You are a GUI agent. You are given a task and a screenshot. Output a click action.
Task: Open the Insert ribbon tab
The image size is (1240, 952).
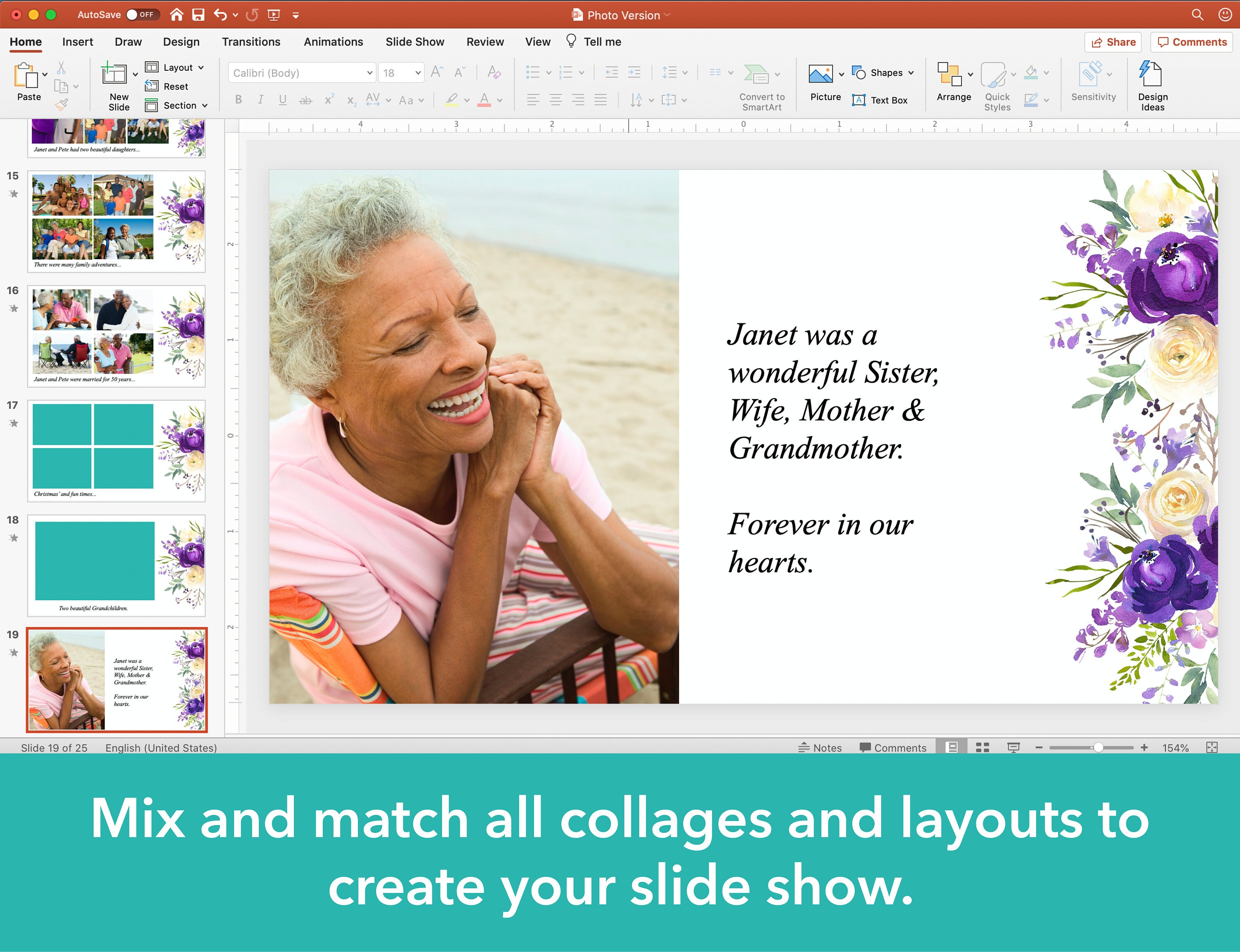76,41
